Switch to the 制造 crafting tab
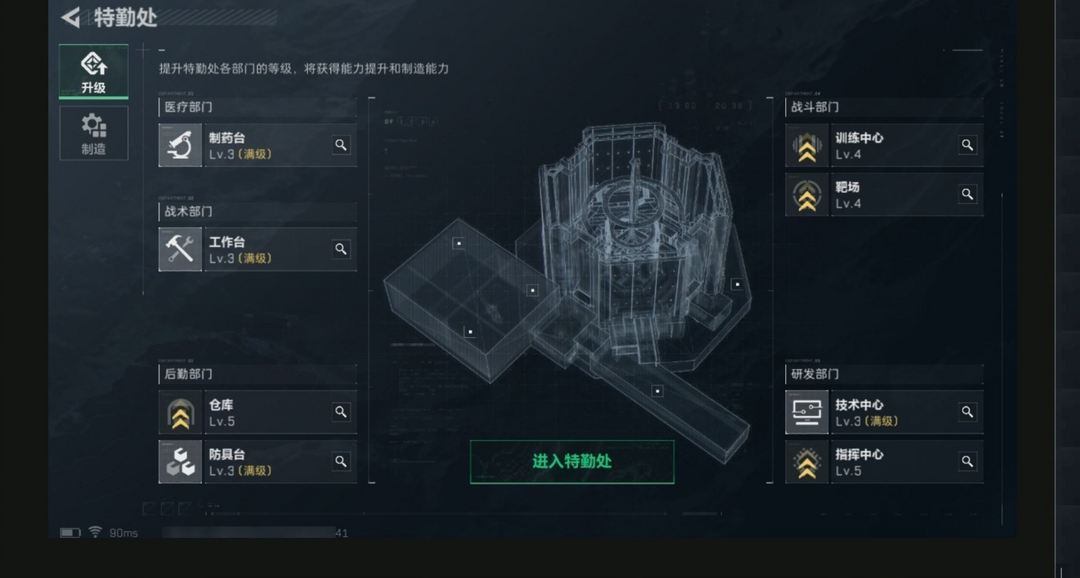Screen dimensions: 1080x578 [x=94, y=134]
